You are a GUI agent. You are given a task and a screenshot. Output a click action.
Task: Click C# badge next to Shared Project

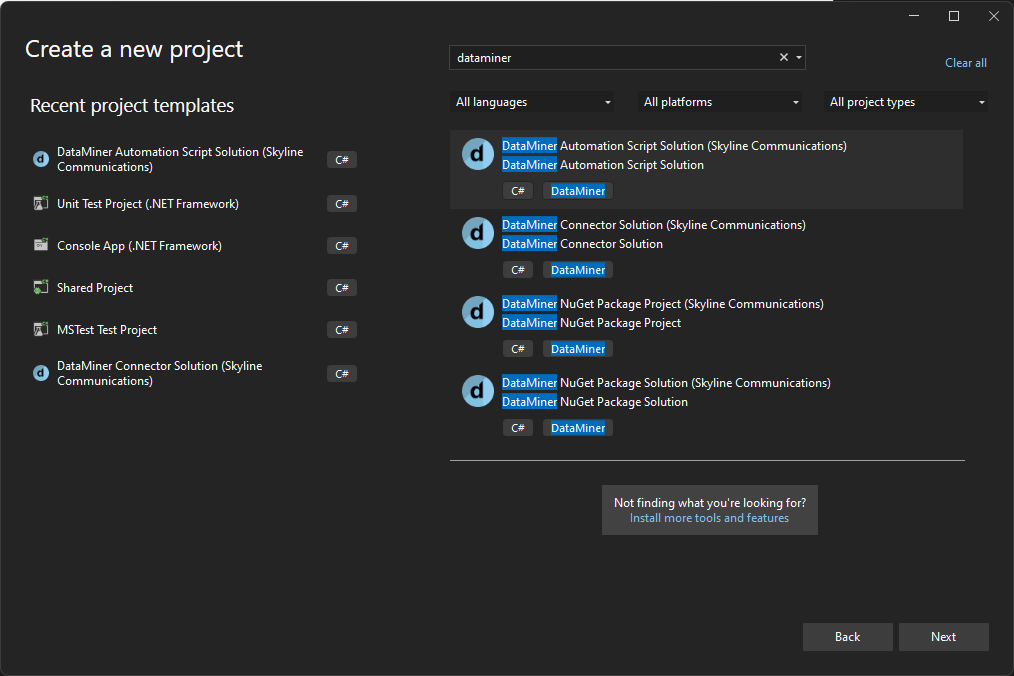point(342,288)
